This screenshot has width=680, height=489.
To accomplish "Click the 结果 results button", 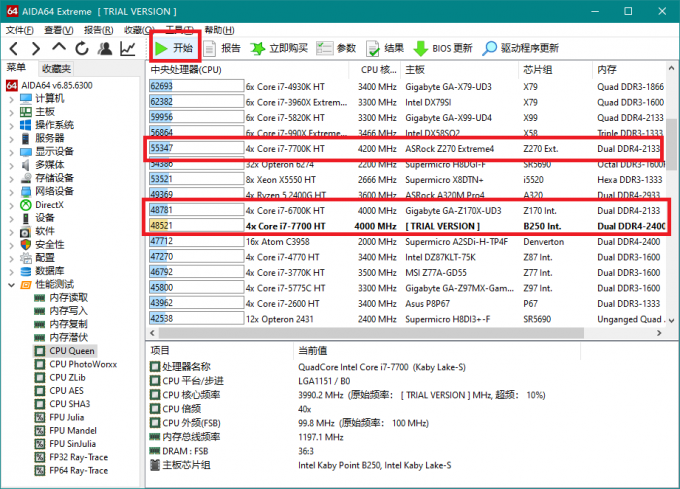I will 385,48.
